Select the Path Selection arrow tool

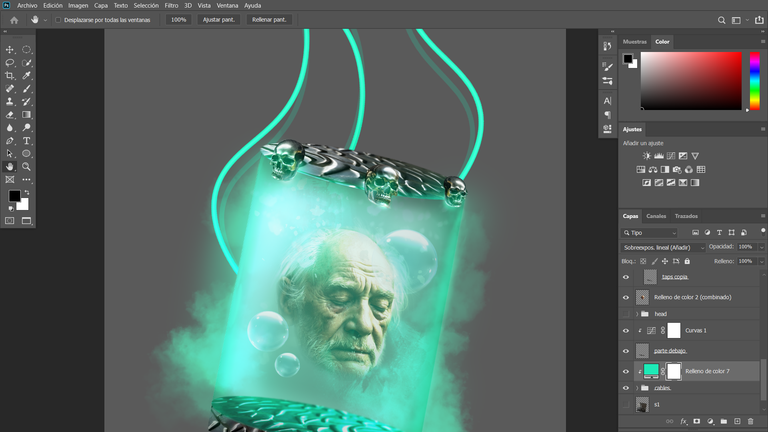click(9, 153)
